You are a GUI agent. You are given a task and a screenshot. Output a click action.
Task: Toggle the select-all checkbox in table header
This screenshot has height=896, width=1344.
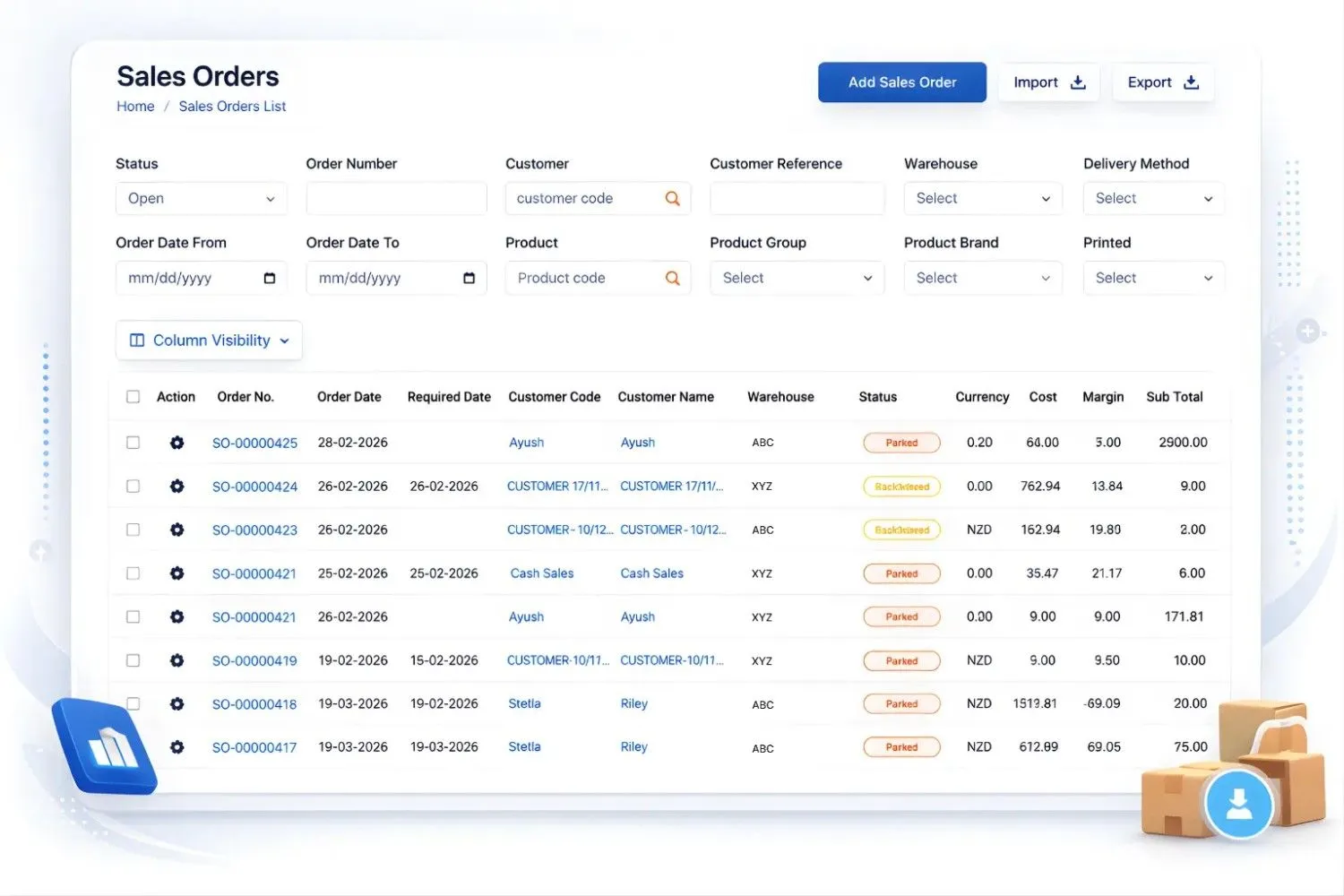[x=133, y=396]
